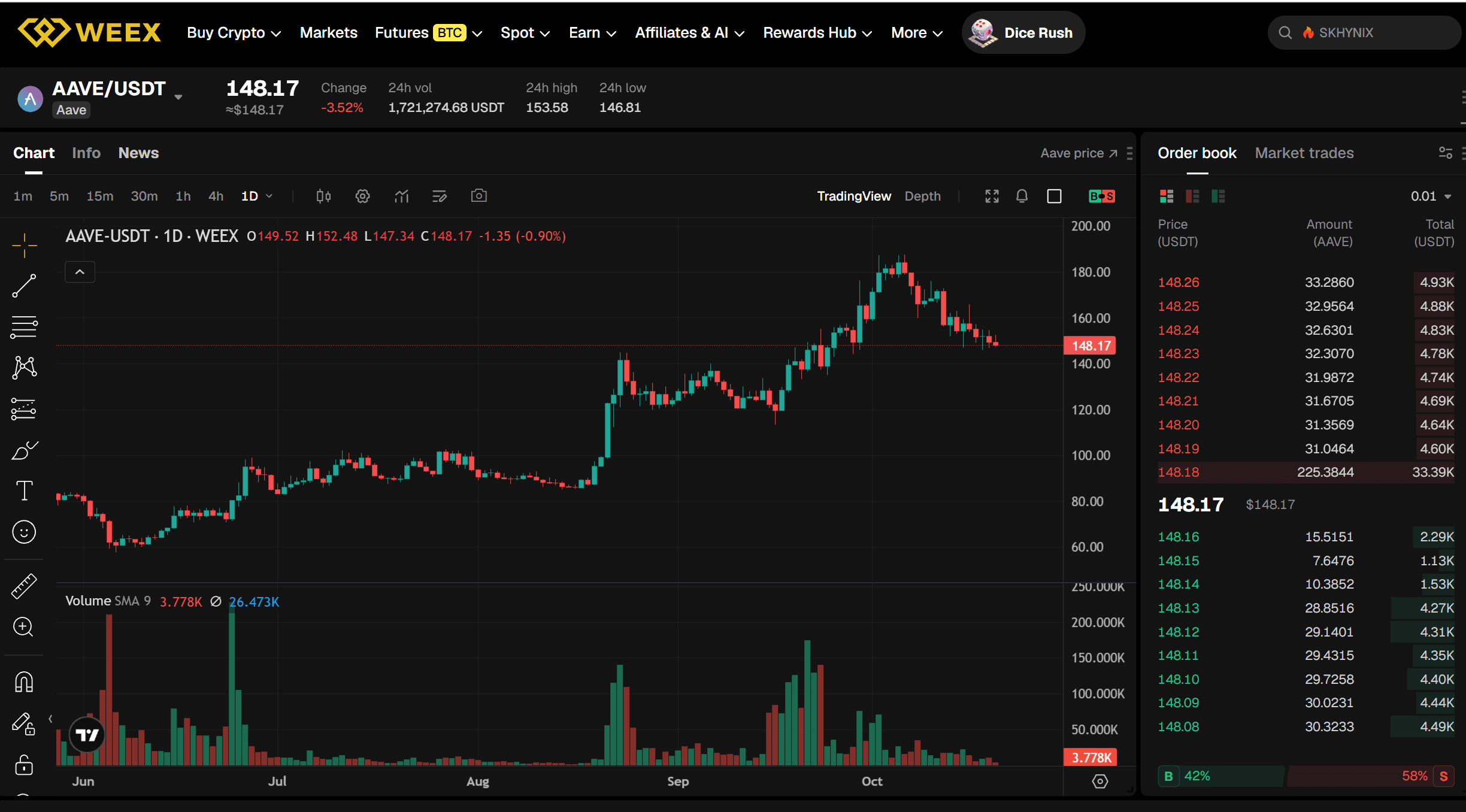The image size is (1466, 812).
Task: Show only asks in the order book
Action: [1192, 196]
